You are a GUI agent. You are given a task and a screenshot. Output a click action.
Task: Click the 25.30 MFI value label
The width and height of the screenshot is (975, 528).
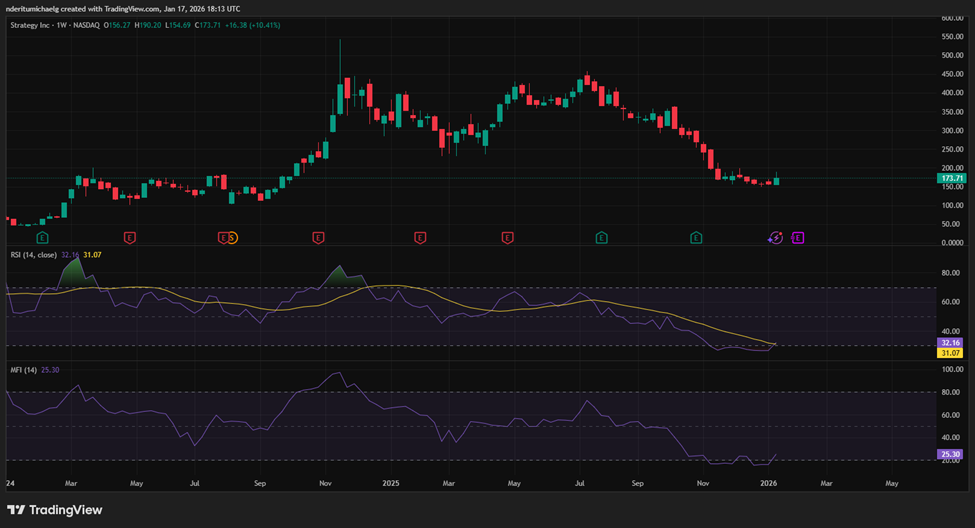[x=951, y=454]
